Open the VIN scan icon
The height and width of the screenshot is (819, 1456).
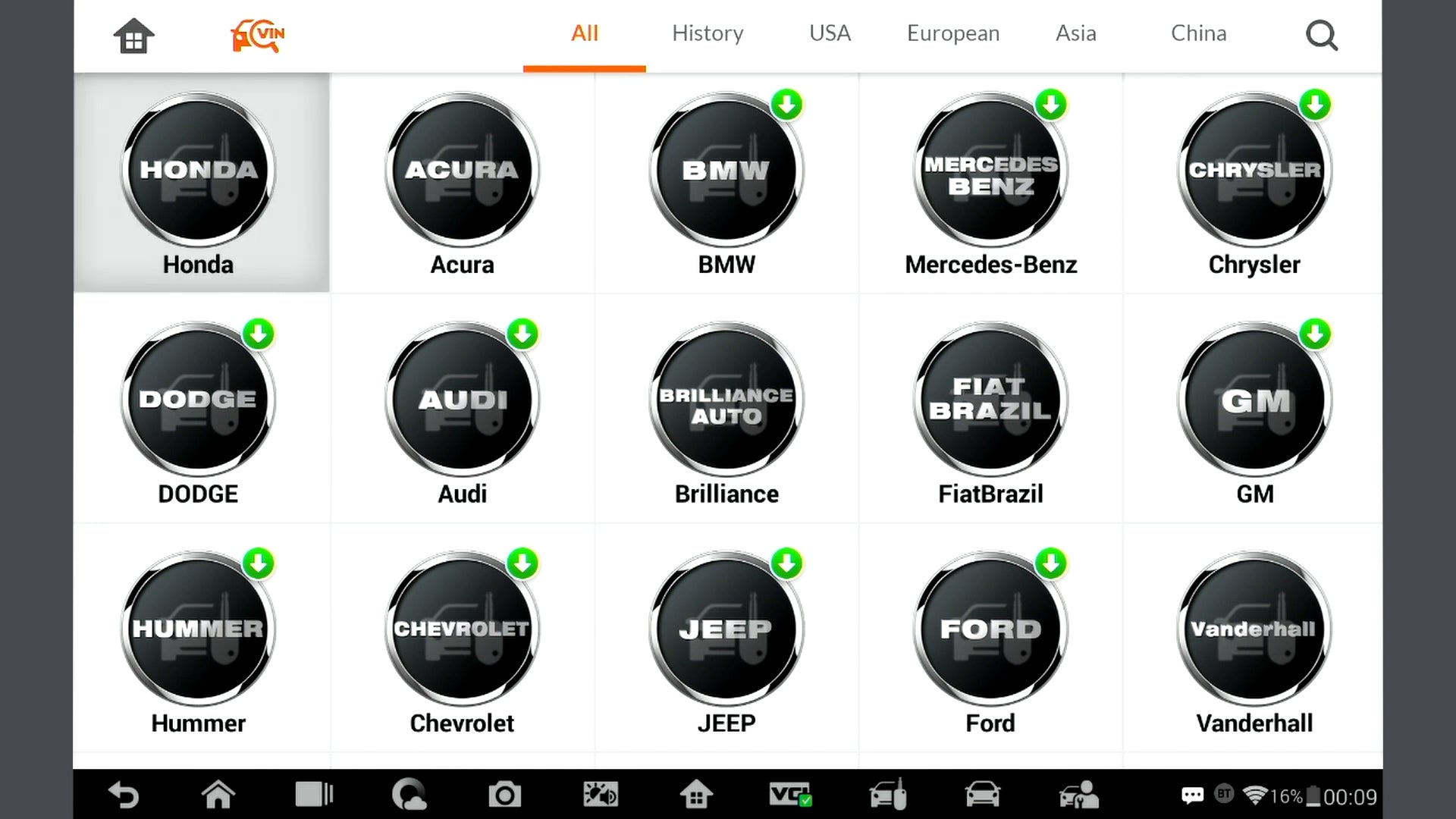pos(258,35)
